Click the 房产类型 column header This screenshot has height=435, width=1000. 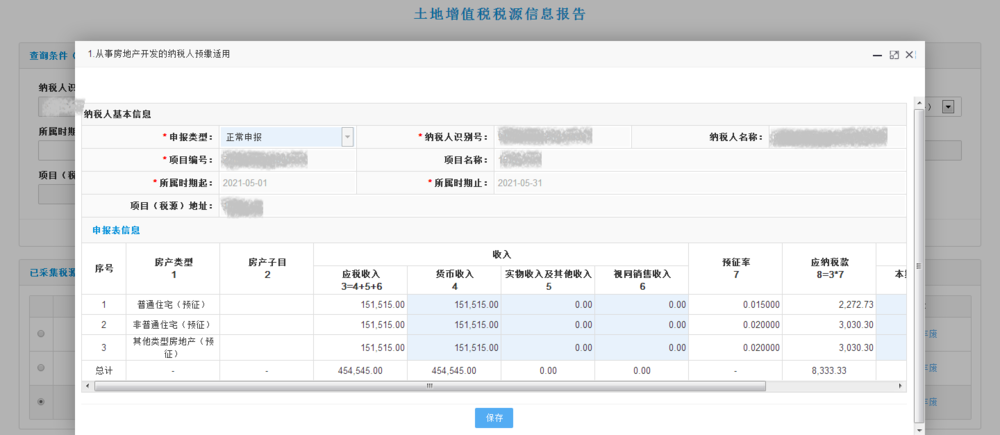tap(172, 268)
